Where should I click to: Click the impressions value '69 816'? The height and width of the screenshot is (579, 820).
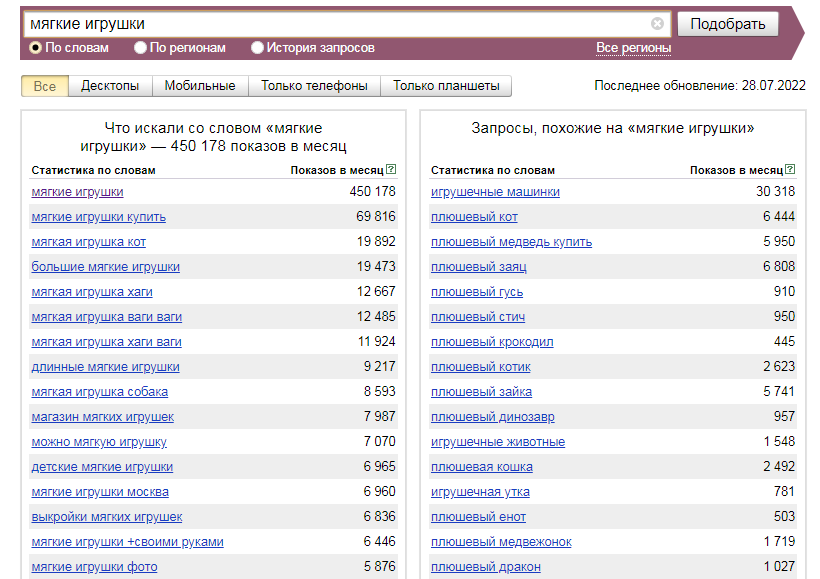click(376, 217)
